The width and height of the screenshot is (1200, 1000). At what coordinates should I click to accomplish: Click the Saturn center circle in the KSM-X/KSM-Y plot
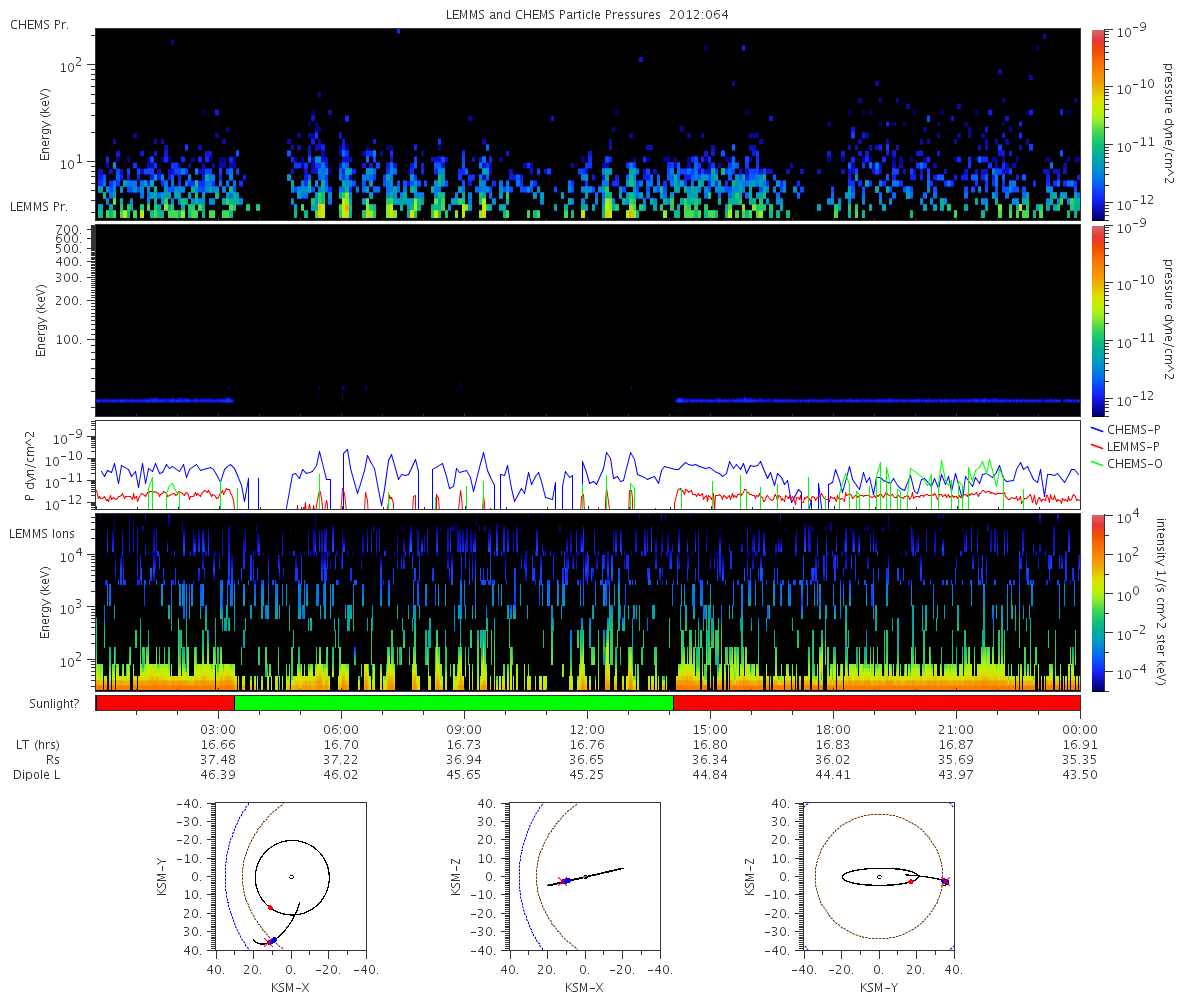[291, 877]
